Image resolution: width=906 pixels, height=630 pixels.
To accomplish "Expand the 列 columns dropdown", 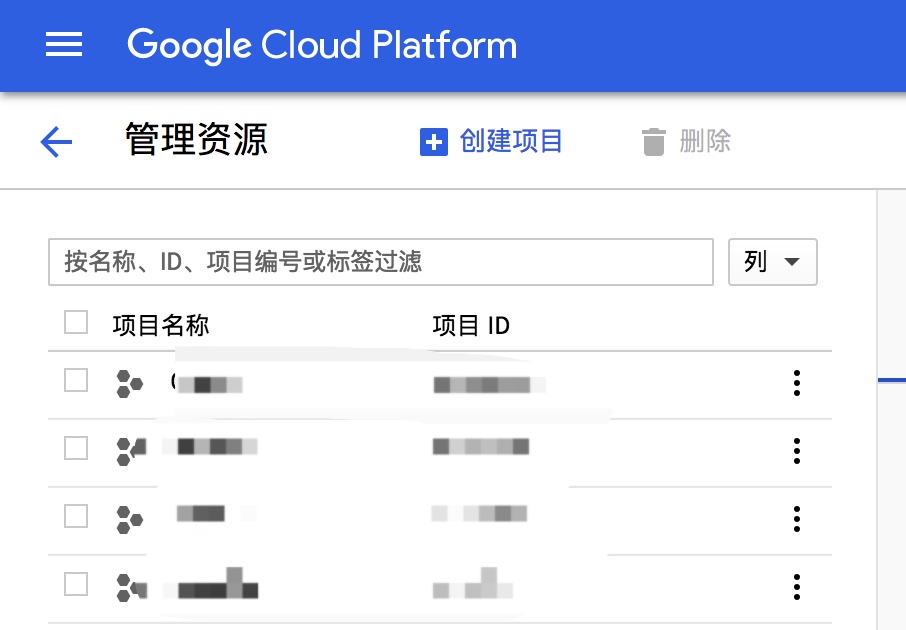I will click(773, 262).
